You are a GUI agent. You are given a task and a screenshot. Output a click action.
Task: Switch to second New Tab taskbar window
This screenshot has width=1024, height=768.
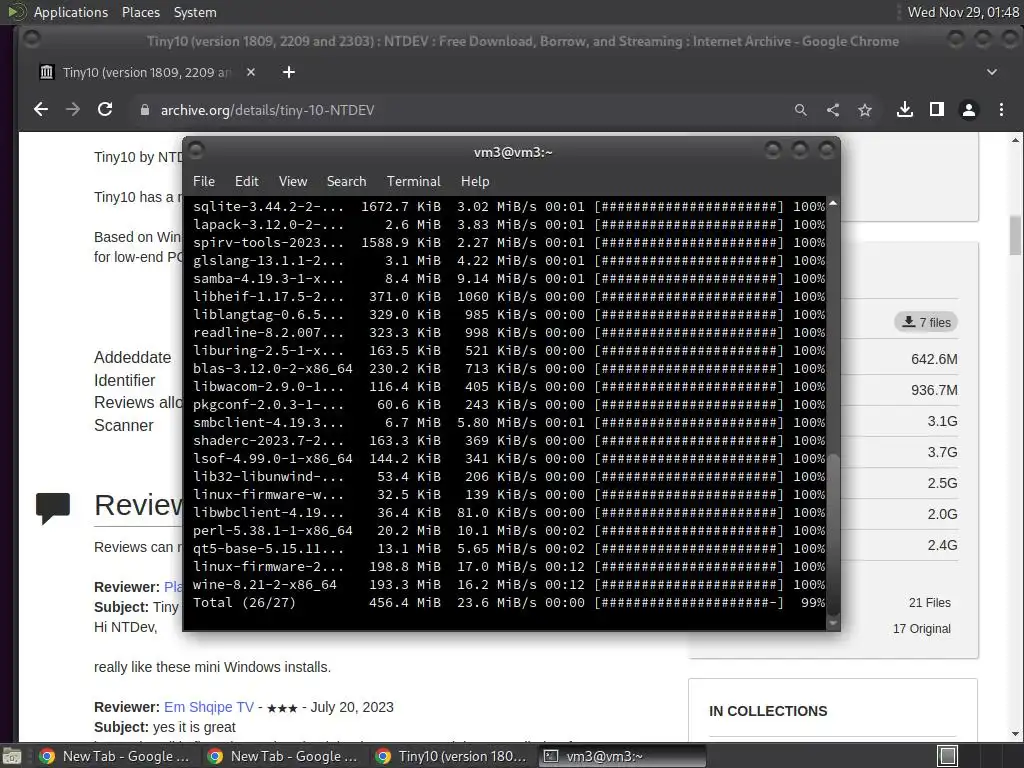click(x=282, y=756)
